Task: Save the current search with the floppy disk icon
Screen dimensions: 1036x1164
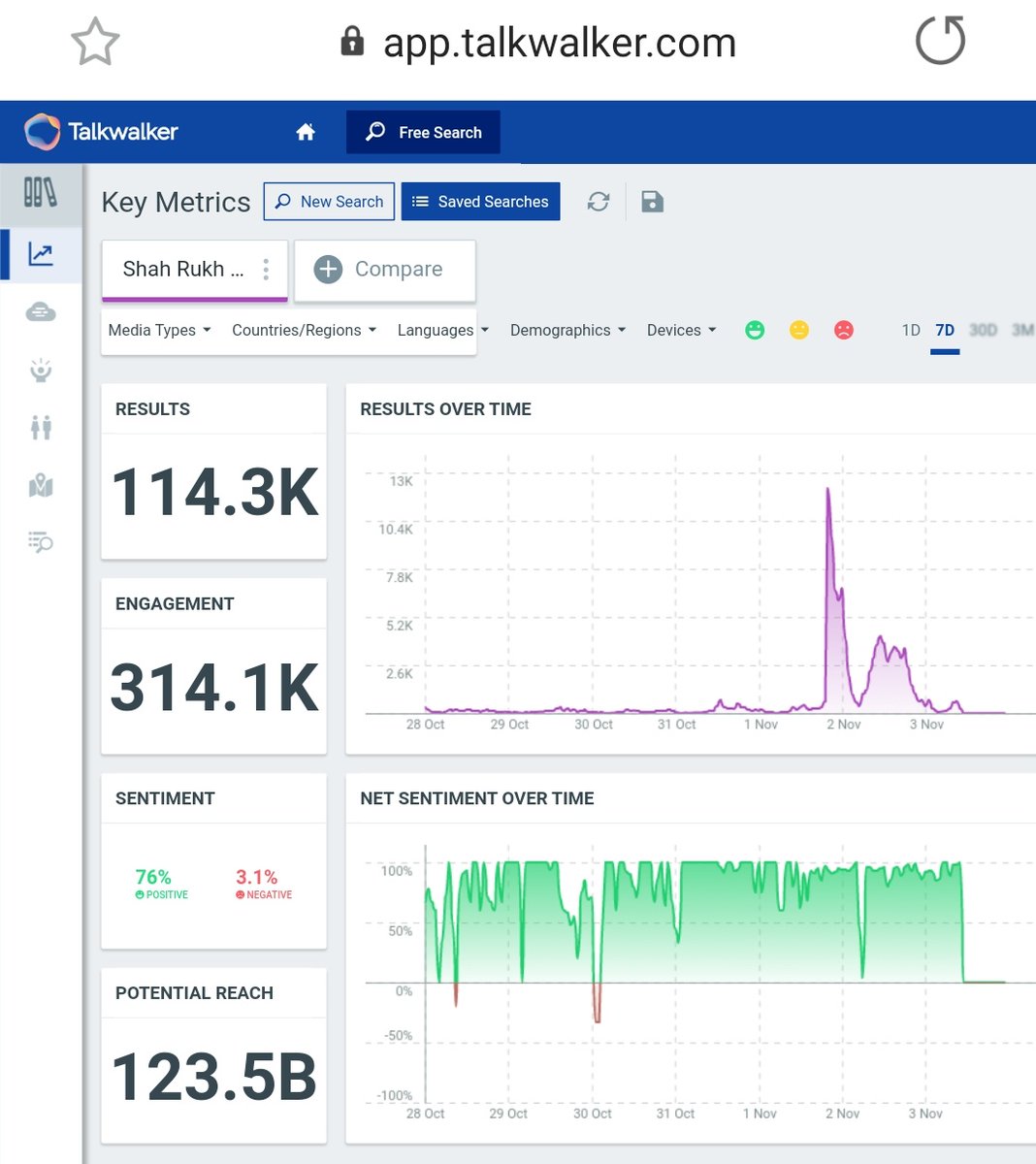Action: pyautogui.click(x=652, y=201)
